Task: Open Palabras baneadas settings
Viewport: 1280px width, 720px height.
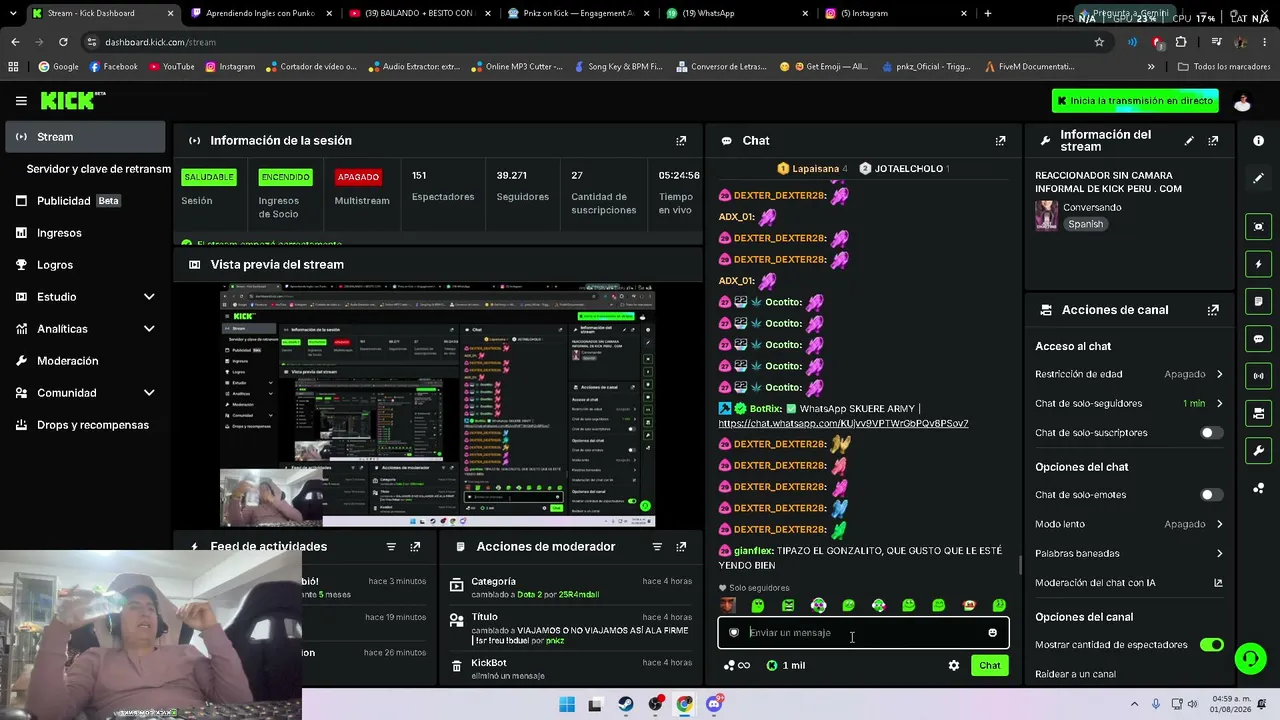Action: click(1129, 553)
